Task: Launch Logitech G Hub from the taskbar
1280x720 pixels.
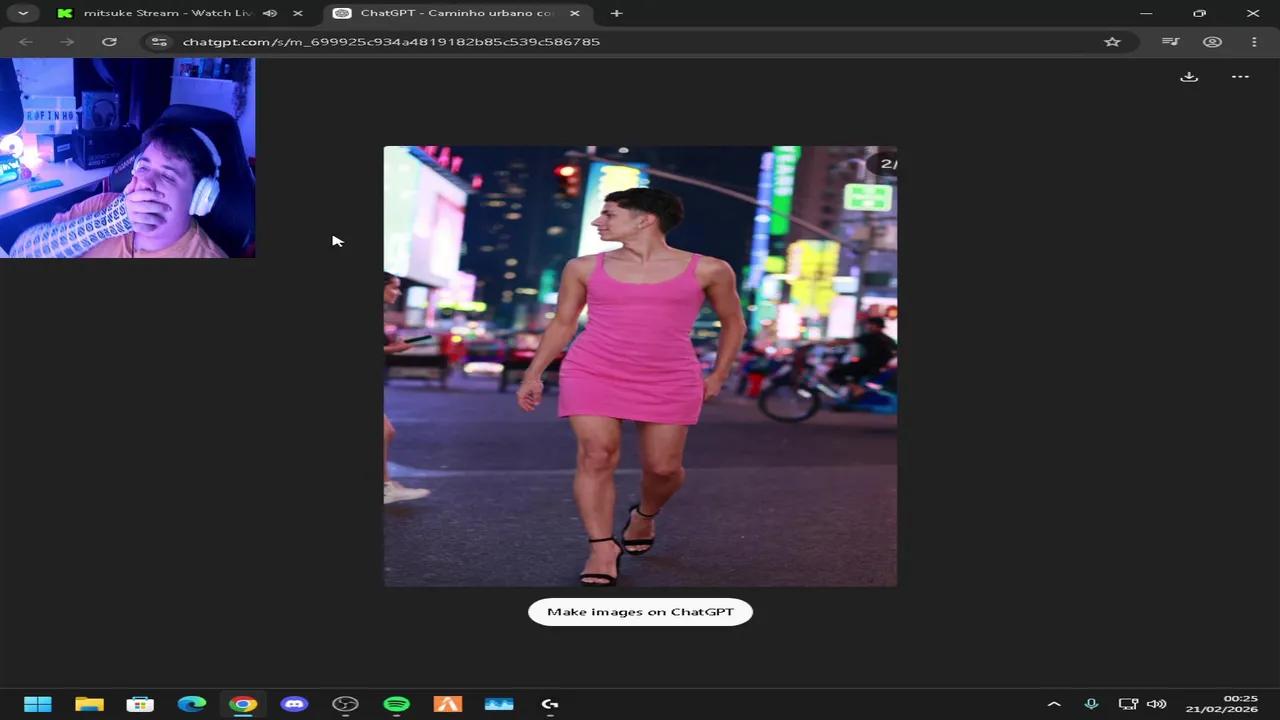Action: pyautogui.click(x=549, y=704)
